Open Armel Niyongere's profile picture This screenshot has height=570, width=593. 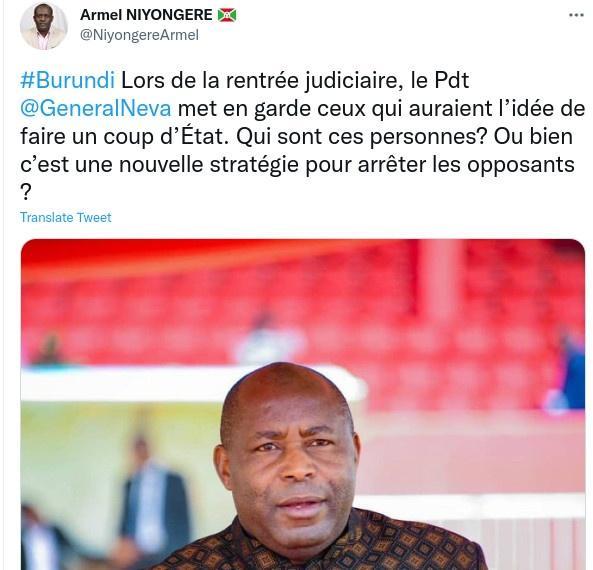[43, 26]
